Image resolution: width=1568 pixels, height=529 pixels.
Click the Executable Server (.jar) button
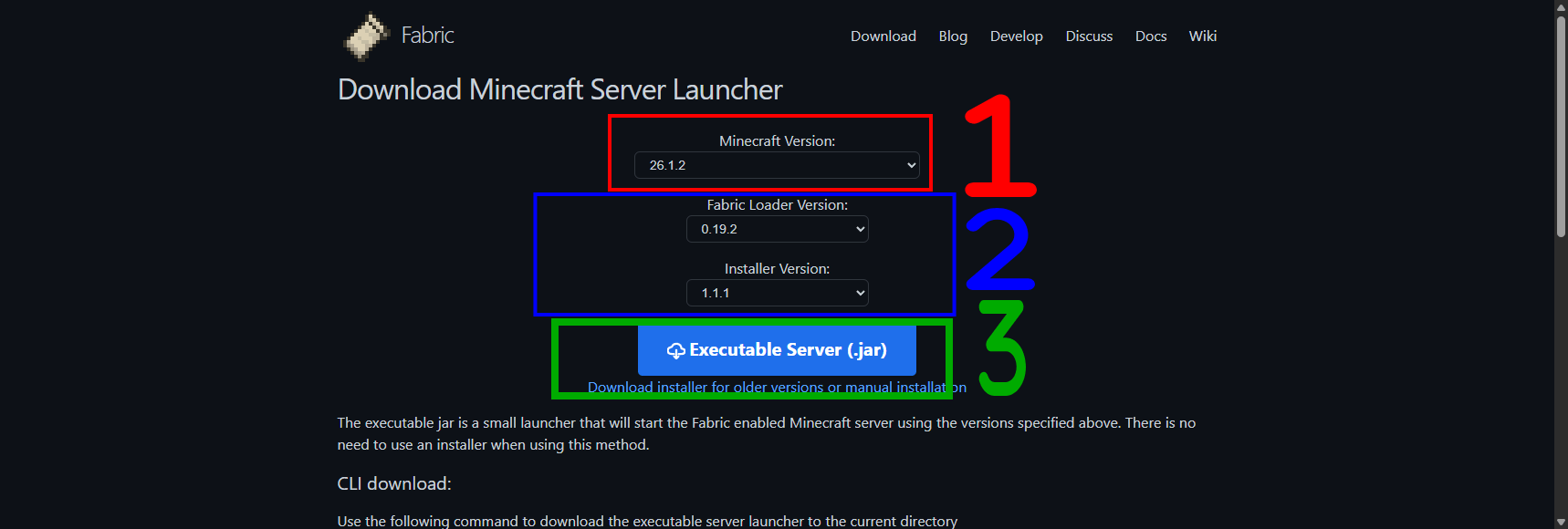pos(777,350)
